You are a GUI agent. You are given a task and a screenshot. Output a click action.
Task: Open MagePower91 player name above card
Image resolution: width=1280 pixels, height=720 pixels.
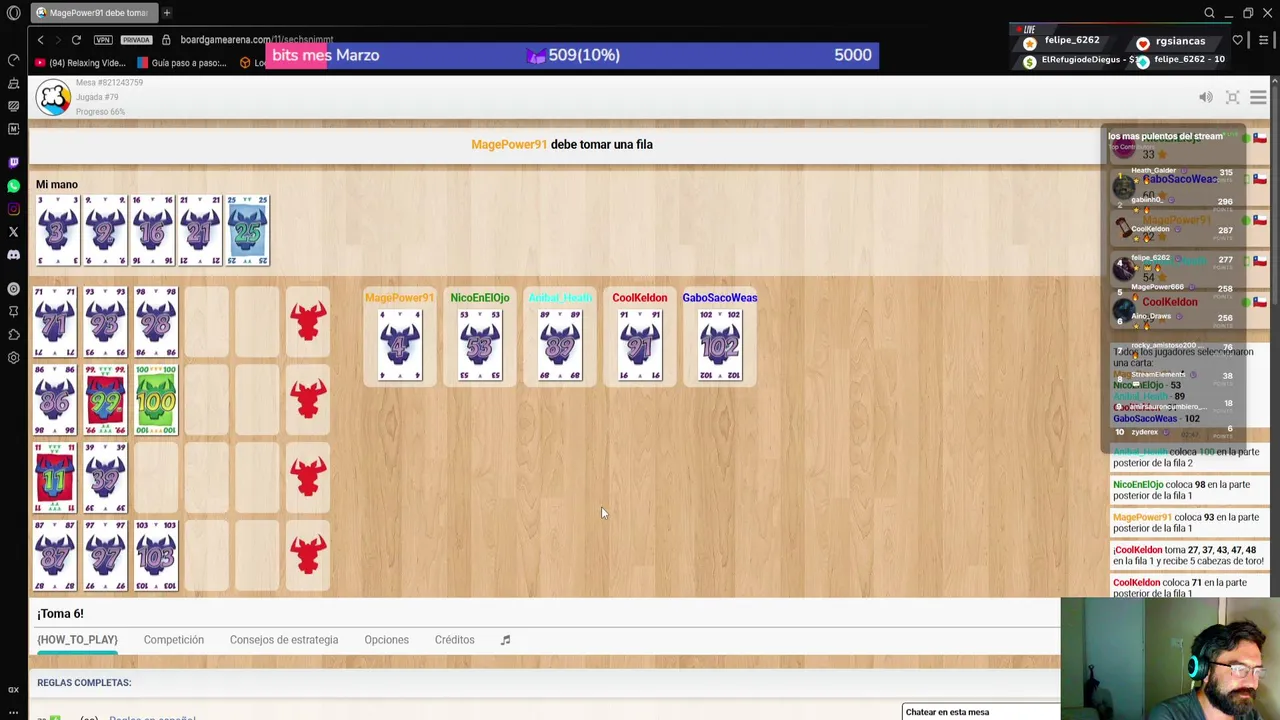point(399,297)
